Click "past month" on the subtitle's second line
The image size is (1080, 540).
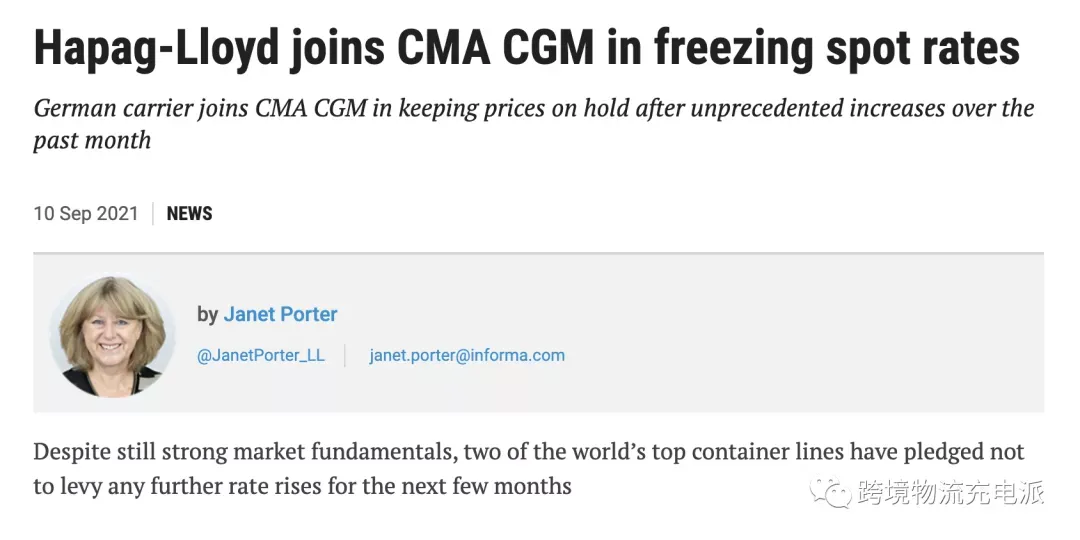tap(92, 140)
